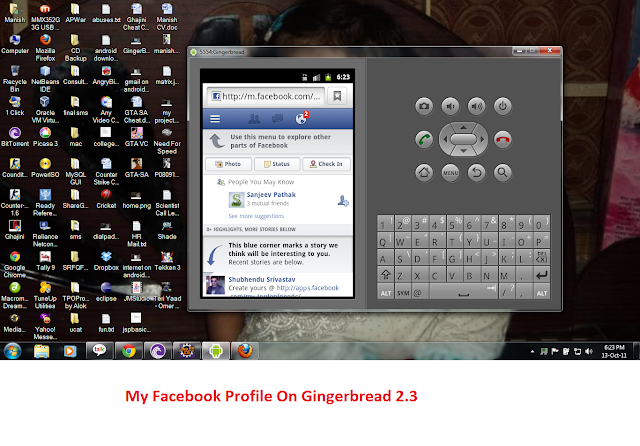The image size is (640, 446).
Task: Click the emulator back arrow button
Action: click(476, 173)
